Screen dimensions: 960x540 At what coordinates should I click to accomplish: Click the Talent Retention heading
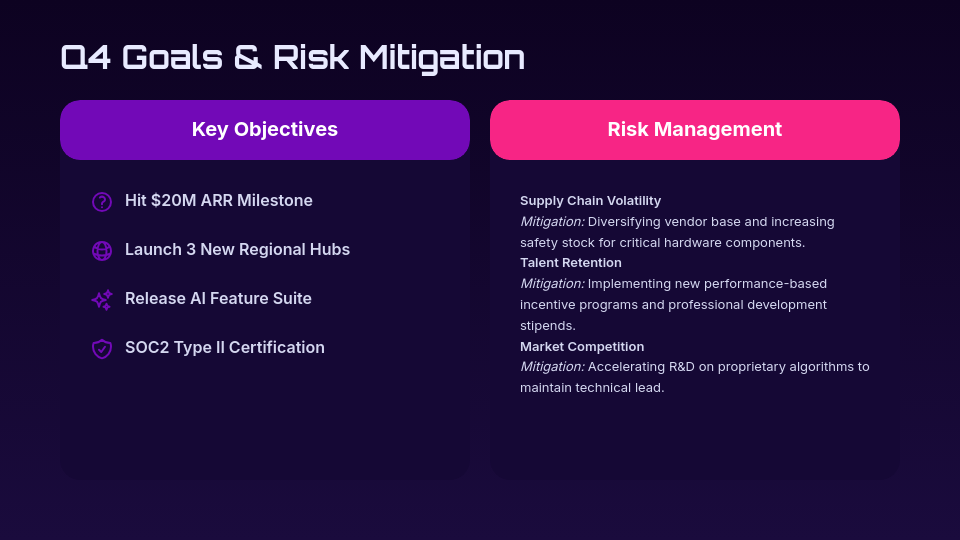pos(571,263)
